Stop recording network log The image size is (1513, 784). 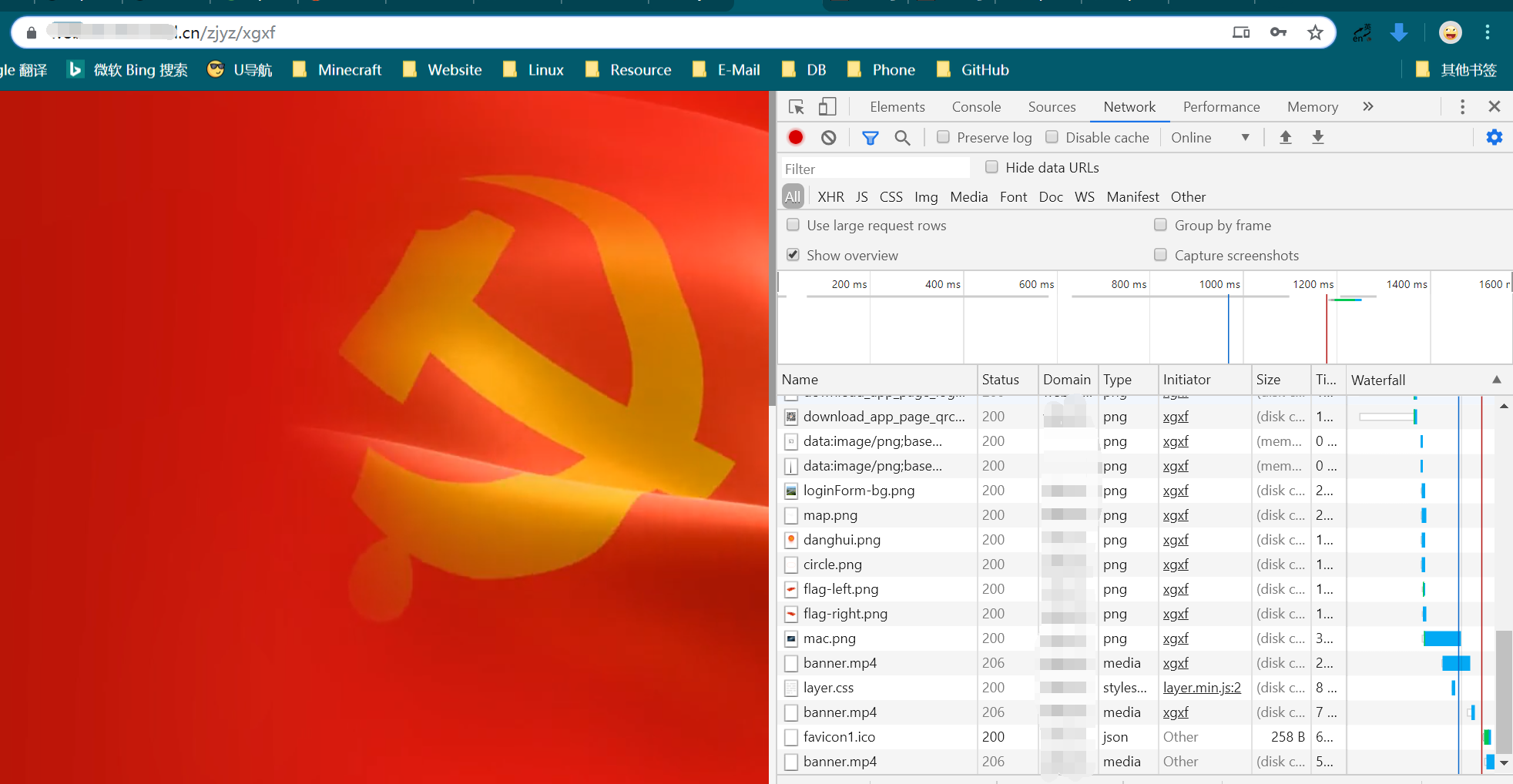click(796, 137)
